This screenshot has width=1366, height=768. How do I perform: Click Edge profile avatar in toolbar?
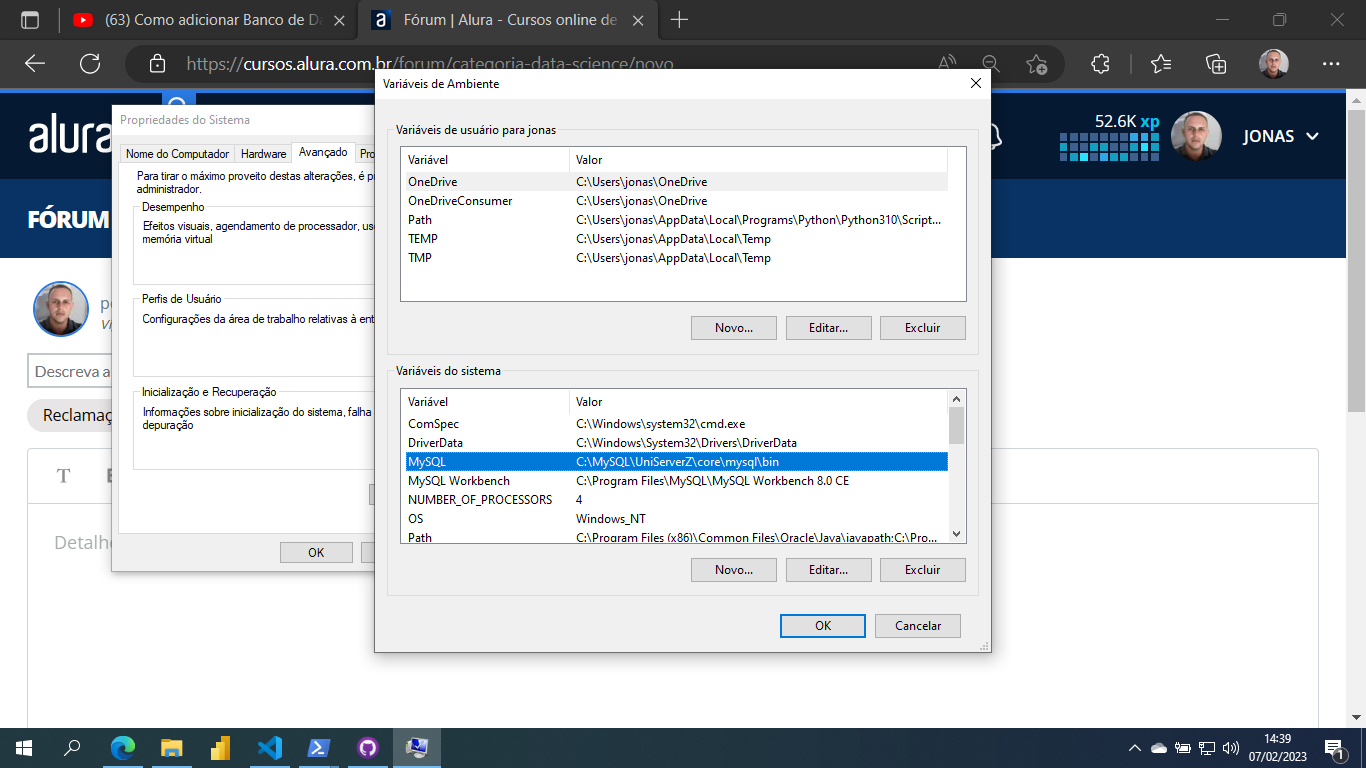1273,64
